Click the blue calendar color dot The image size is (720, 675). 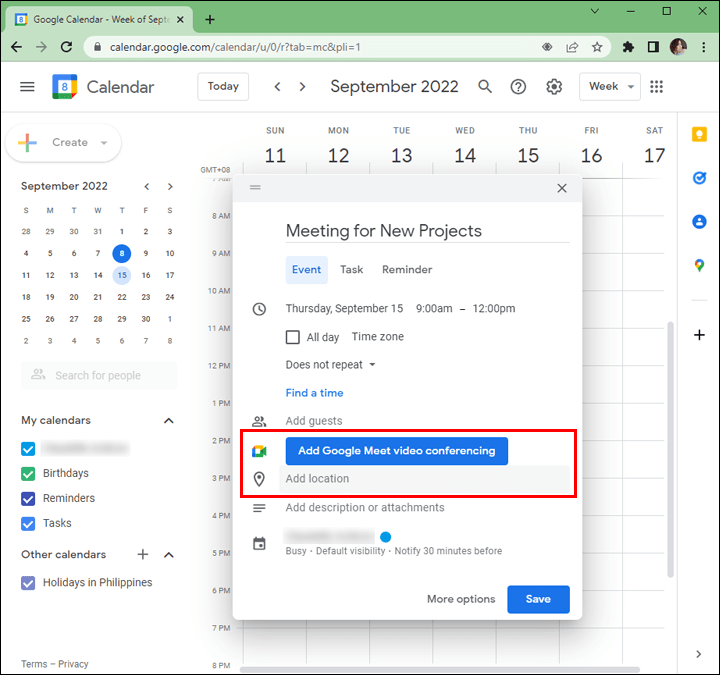click(386, 537)
